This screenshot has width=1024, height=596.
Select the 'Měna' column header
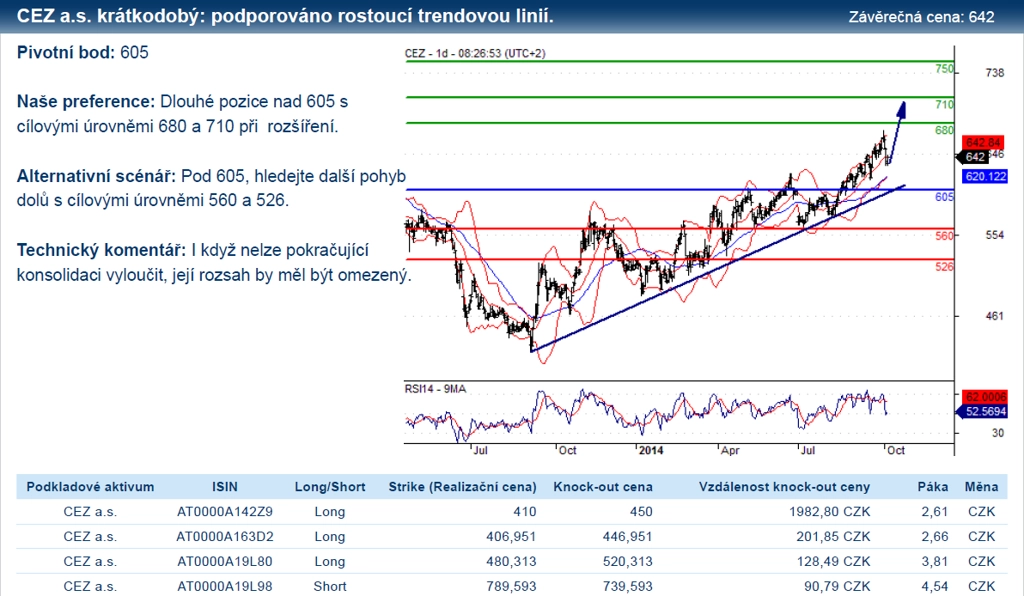pyautogui.click(x=982, y=487)
